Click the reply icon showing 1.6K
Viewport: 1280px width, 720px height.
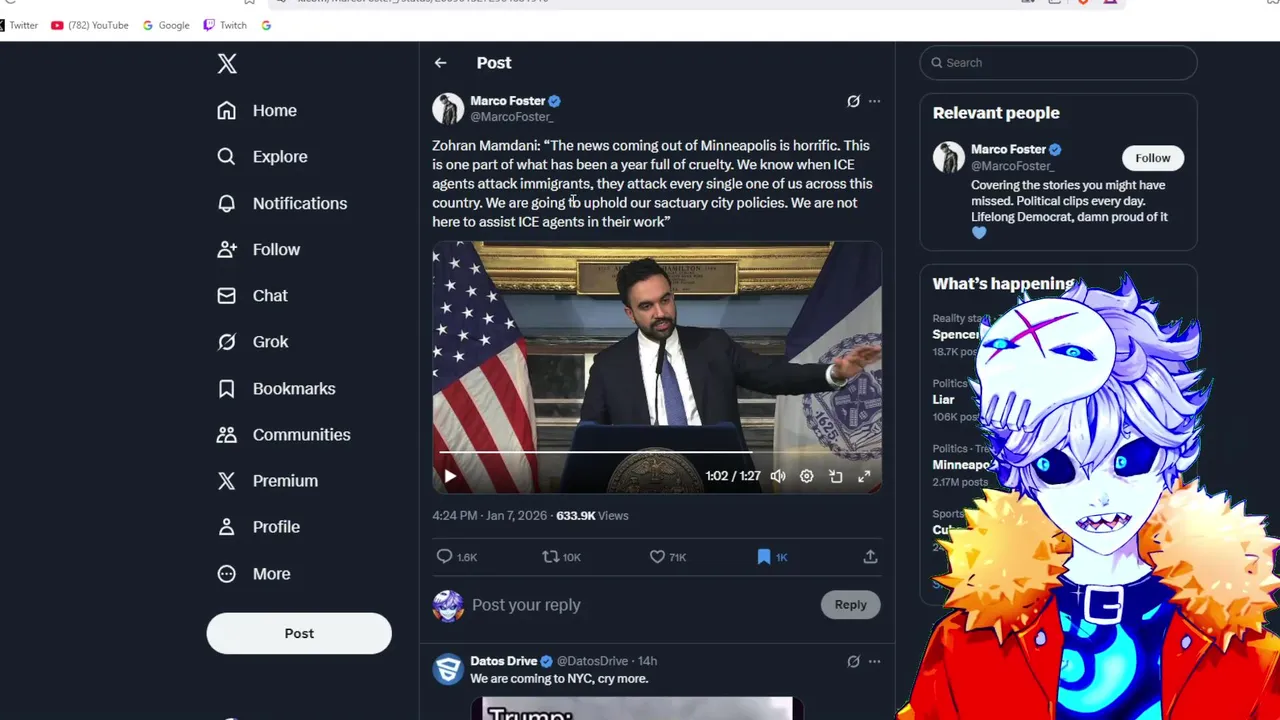pyautogui.click(x=457, y=557)
